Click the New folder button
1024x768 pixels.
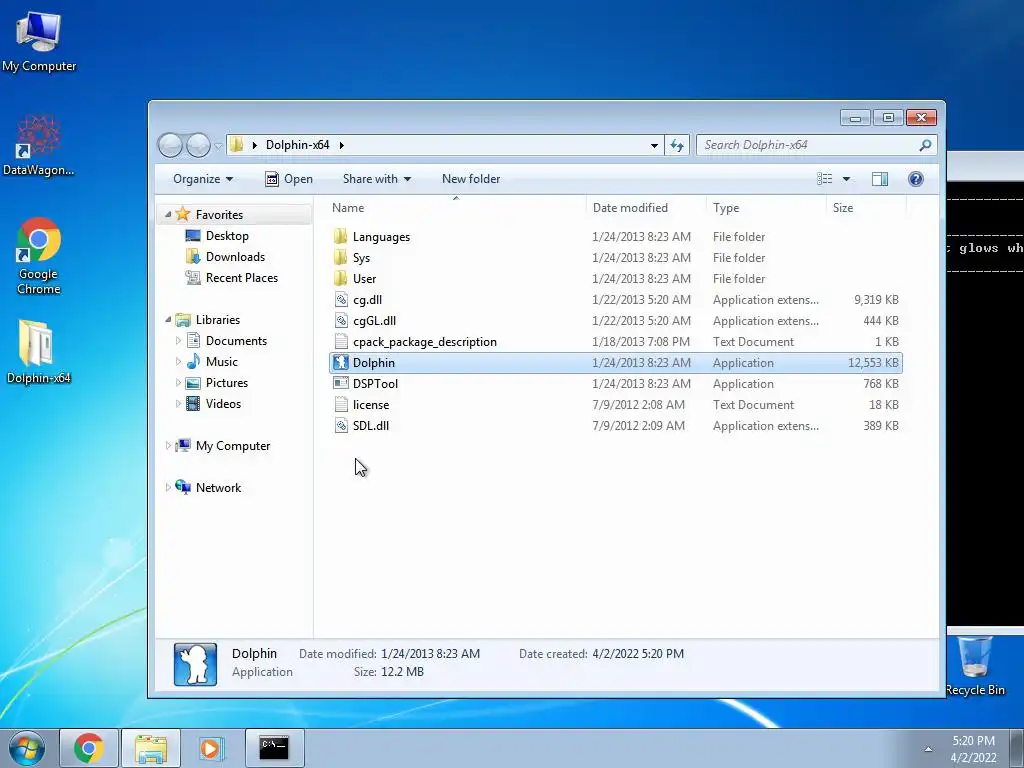[471, 179]
